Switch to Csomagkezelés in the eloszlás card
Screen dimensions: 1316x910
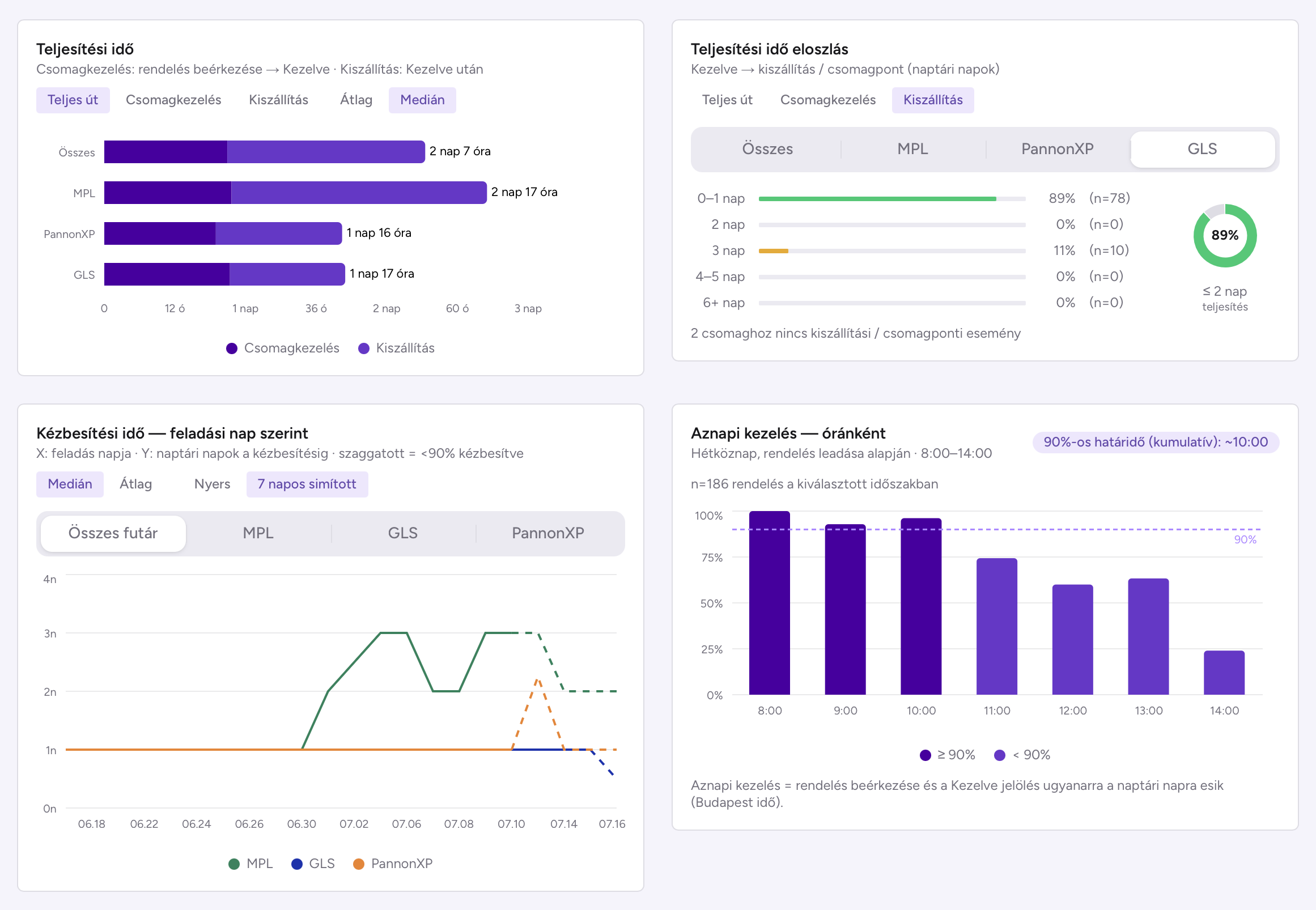click(828, 100)
